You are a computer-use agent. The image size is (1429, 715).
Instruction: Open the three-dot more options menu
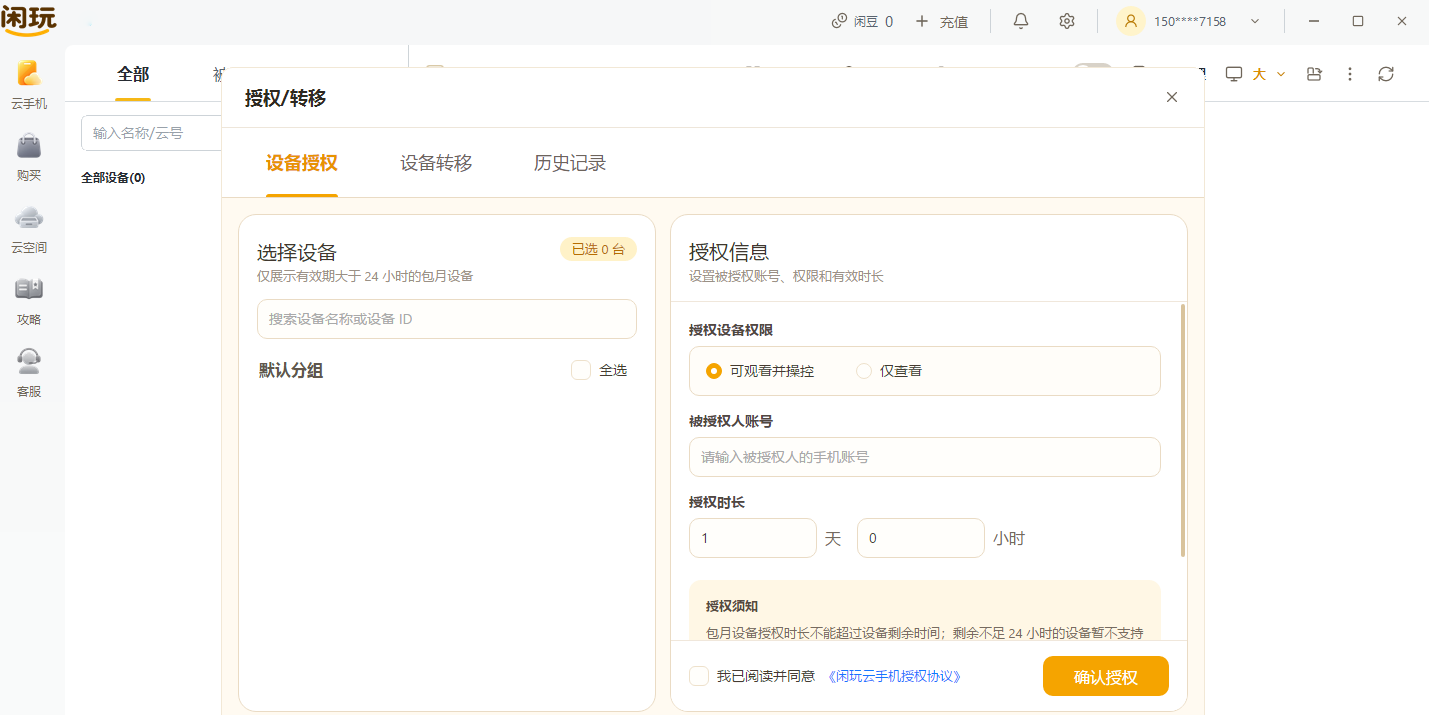1350,74
